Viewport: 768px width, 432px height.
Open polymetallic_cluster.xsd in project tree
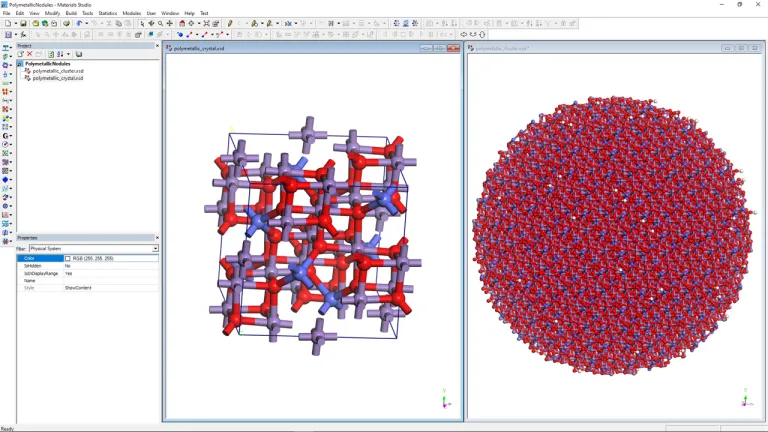pyautogui.click(x=59, y=71)
